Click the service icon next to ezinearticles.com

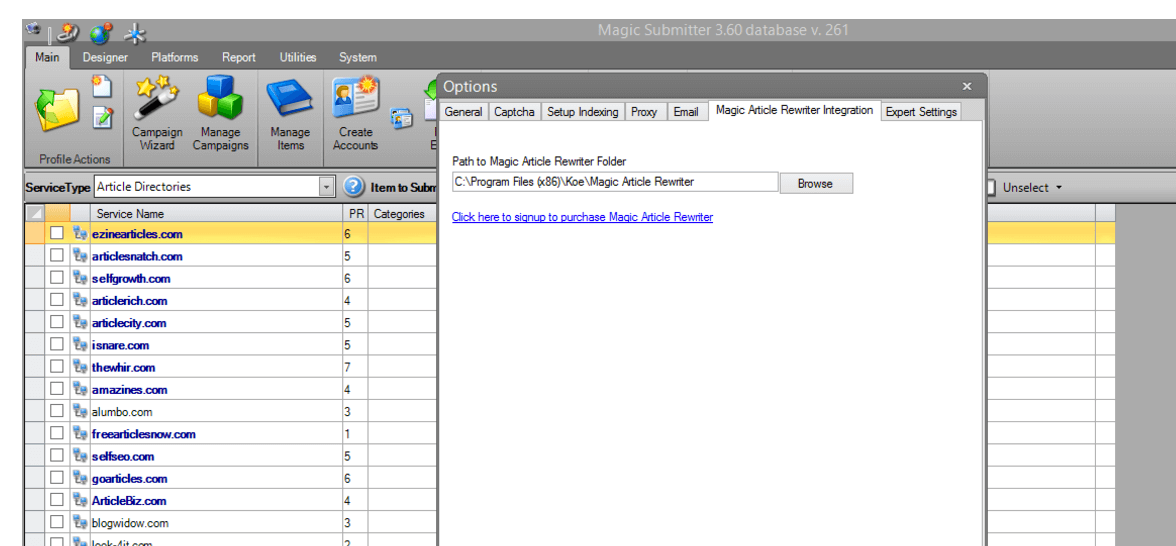[80, 234]
